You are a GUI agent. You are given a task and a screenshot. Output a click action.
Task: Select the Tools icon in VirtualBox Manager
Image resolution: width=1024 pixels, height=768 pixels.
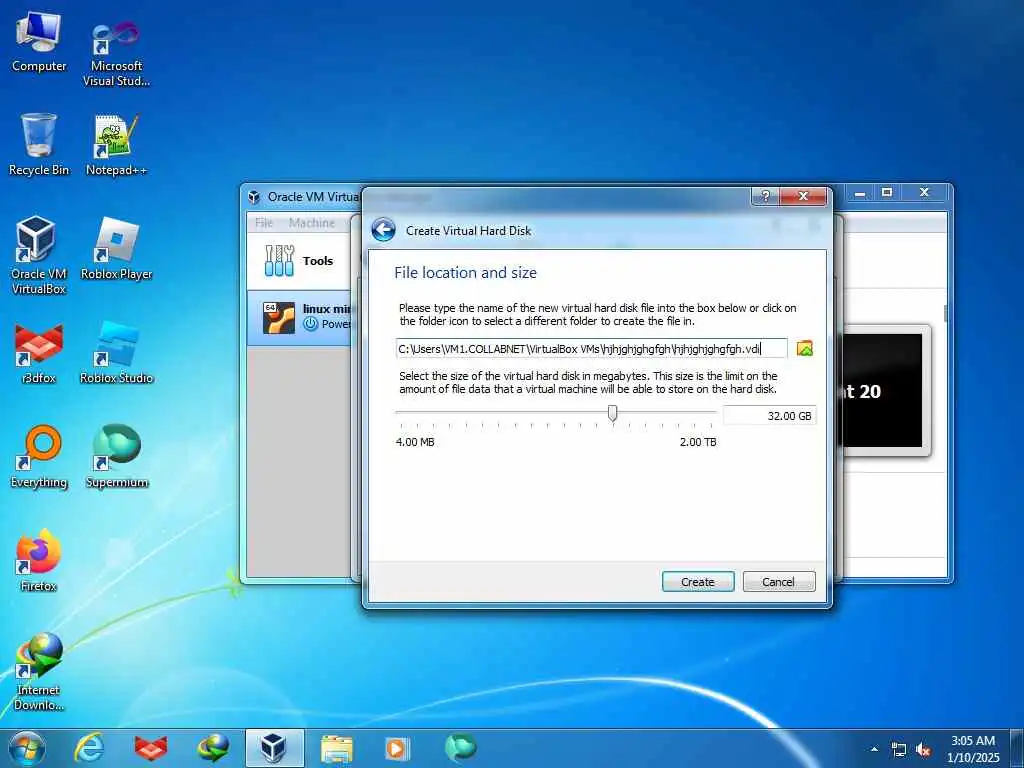coord(280,261)
